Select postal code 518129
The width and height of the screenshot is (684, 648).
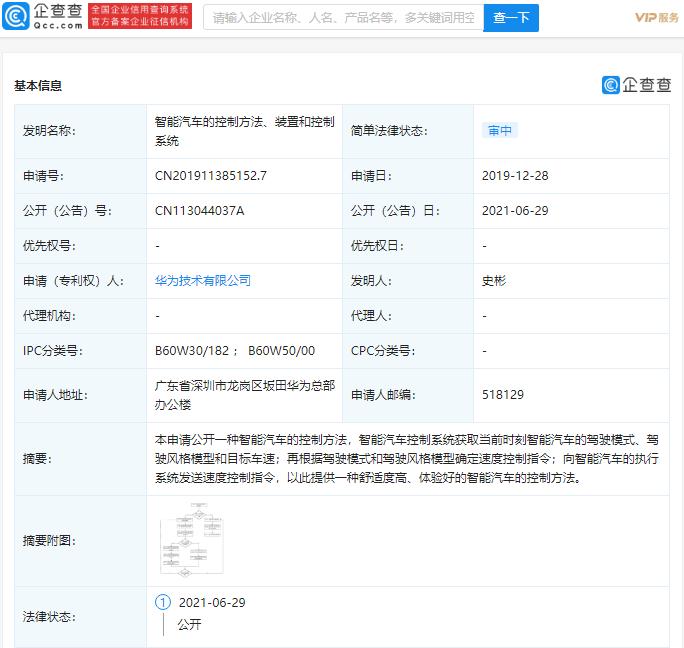[503, 395]
